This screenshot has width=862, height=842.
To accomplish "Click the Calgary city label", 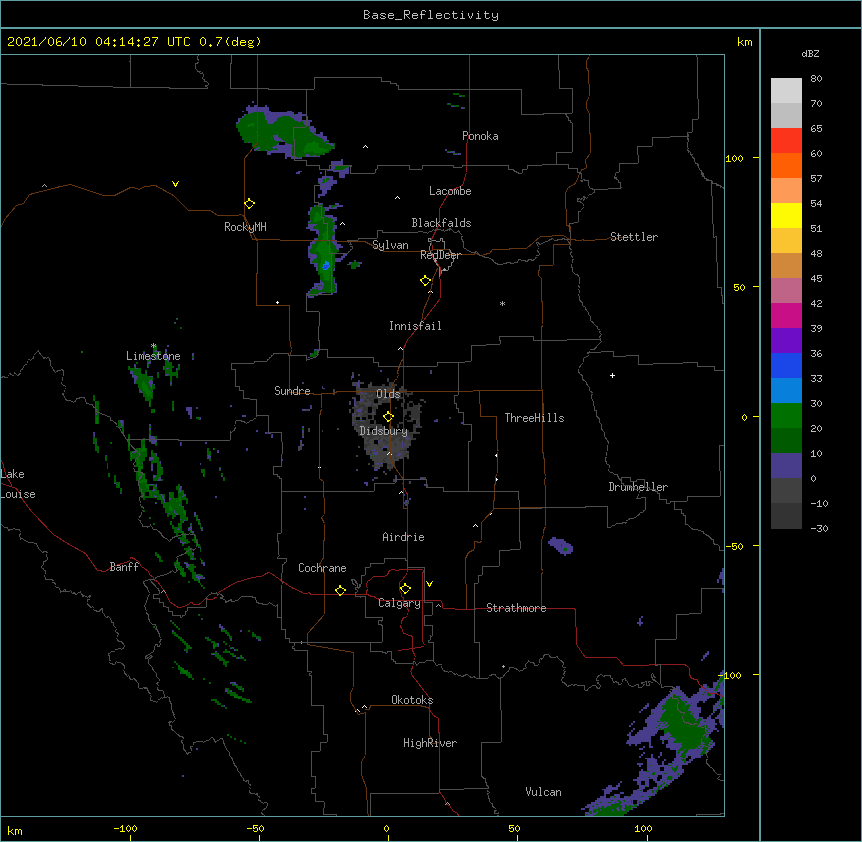I will (399, 603).
